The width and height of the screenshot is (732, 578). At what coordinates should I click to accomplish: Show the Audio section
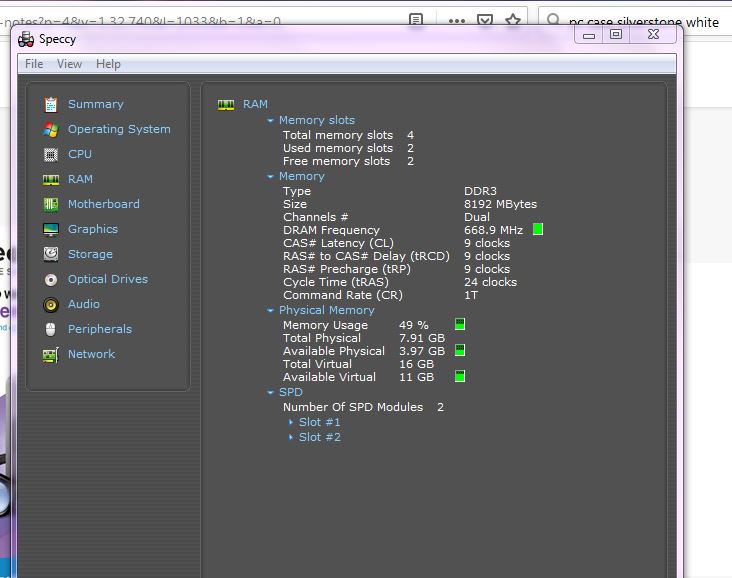point(84,304)
